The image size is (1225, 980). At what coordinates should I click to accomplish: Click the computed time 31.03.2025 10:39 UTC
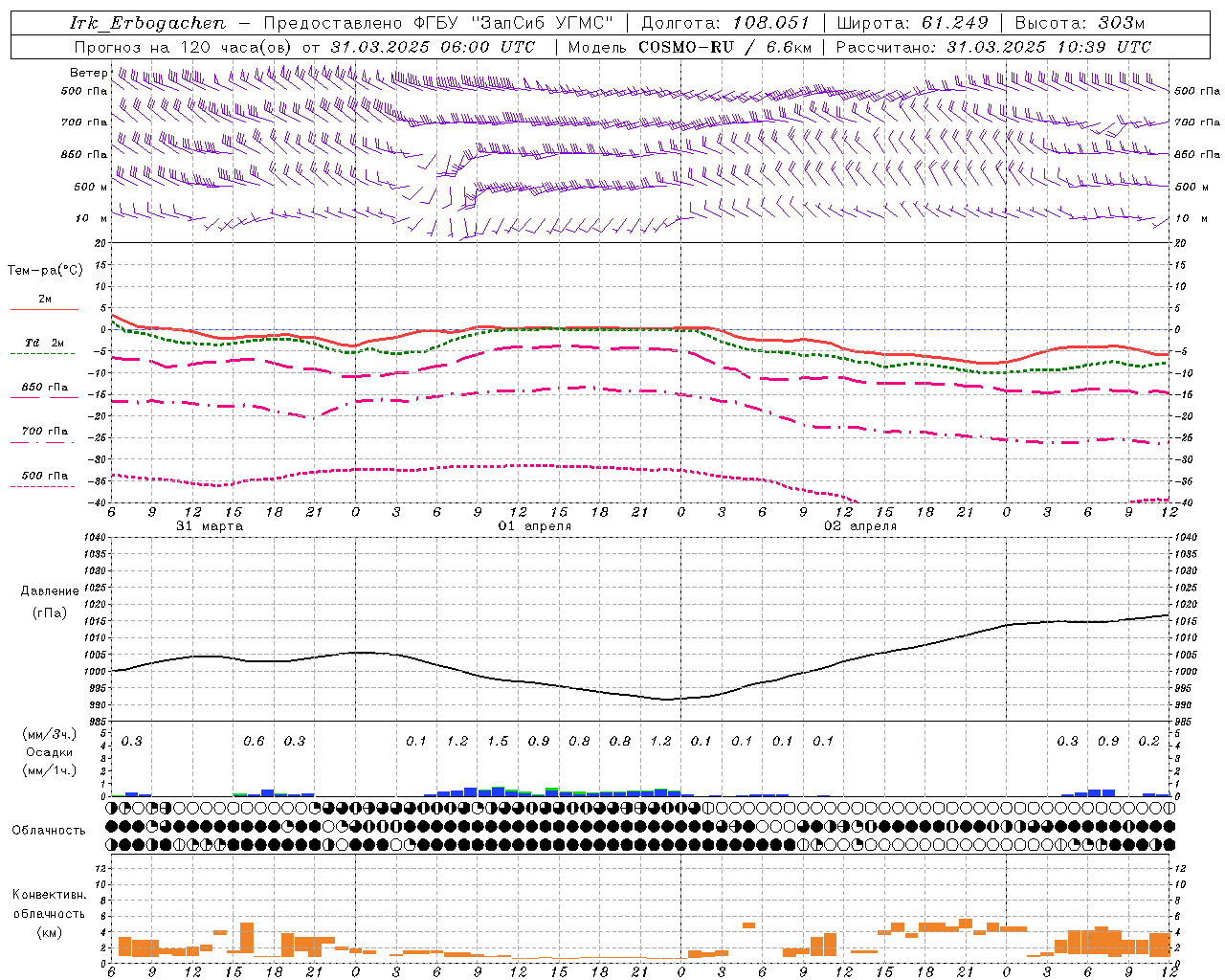click(1049, 47)
